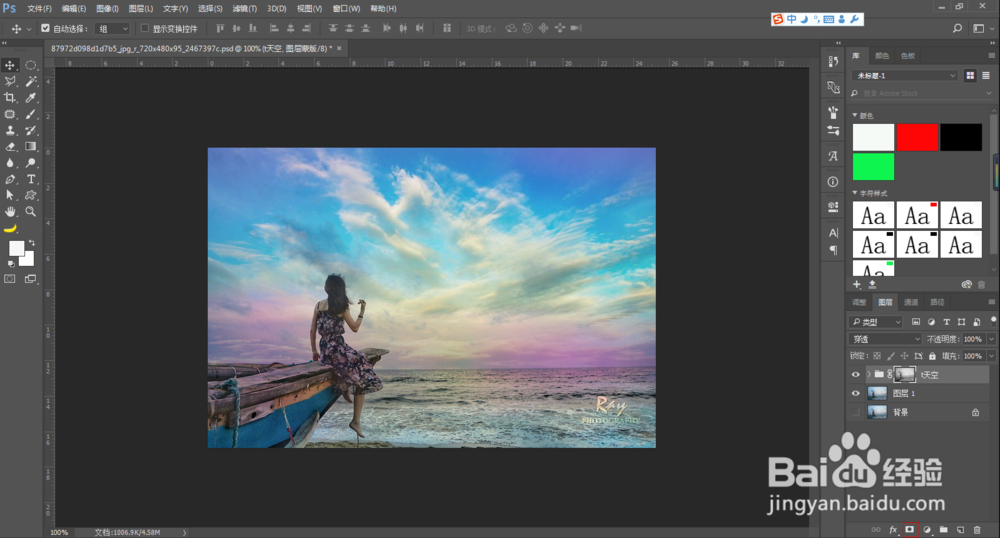The image size is (1000, 538).
Task: Select the Zoom tool in toolbar
Action: (x=31, y=212)
